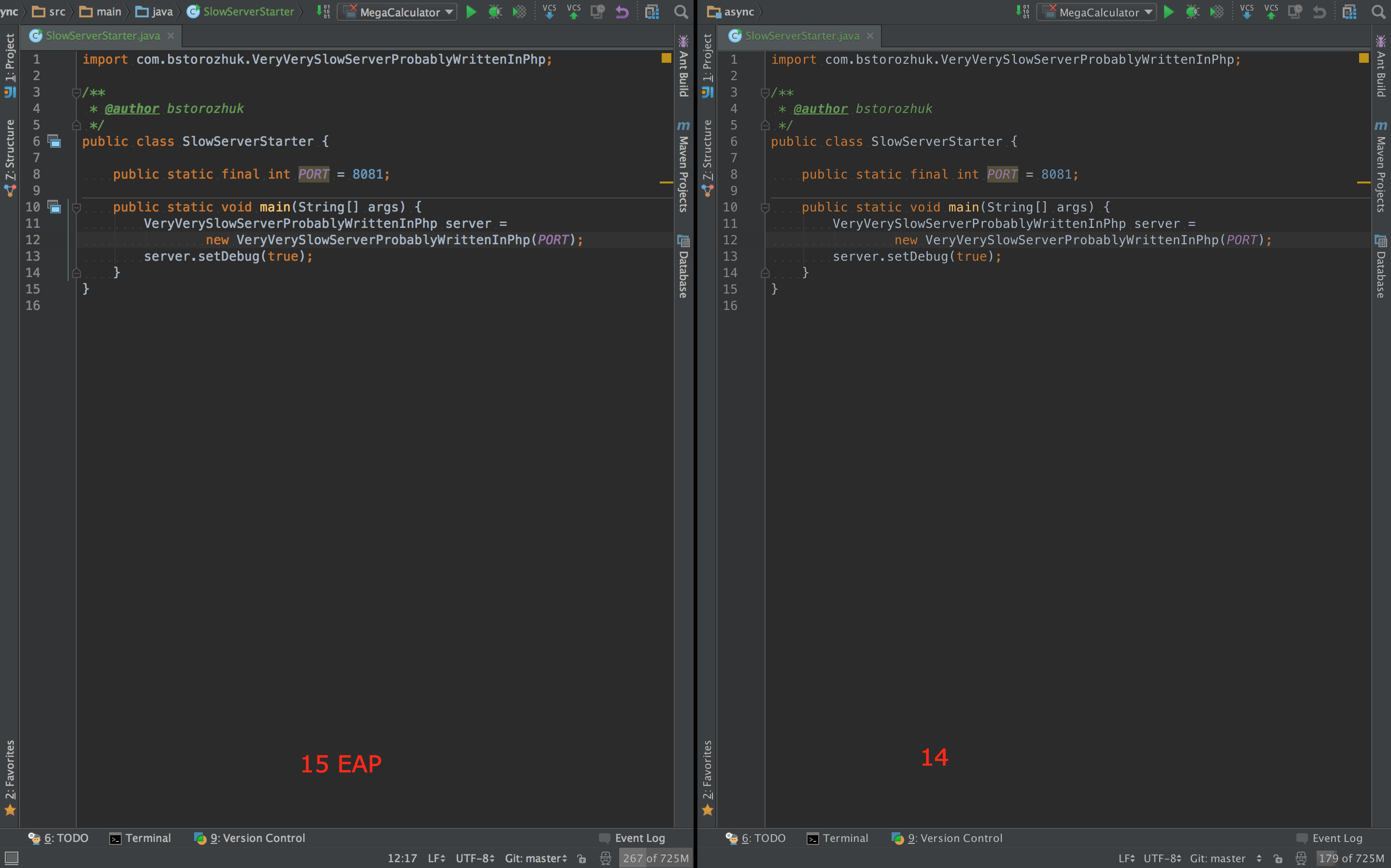Open Git: master branch menu, left status bar

click(x=536, y=858)
